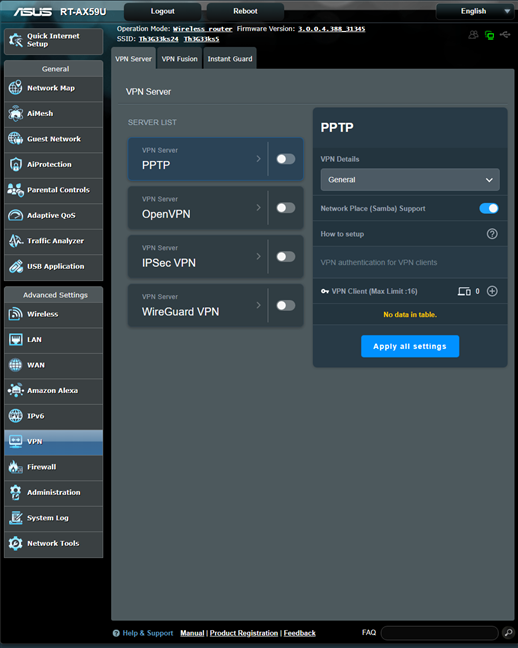Screen dimensions: 518x648
Task: Open the VPN Details General dropdown
Action: [x=410, y=180]
